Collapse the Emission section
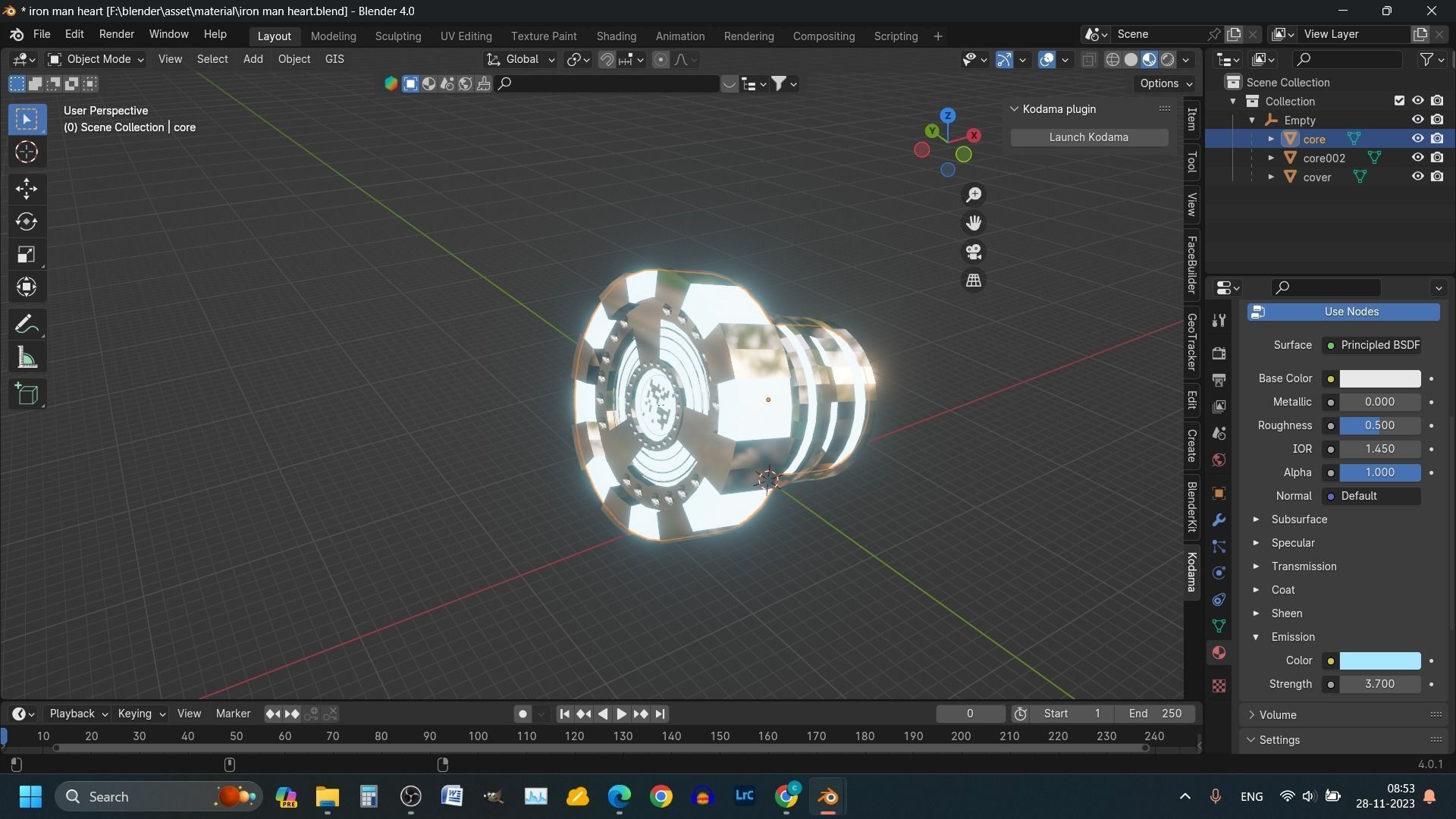The width and height of the screenshot is (1456, 819). [1292, 637]
